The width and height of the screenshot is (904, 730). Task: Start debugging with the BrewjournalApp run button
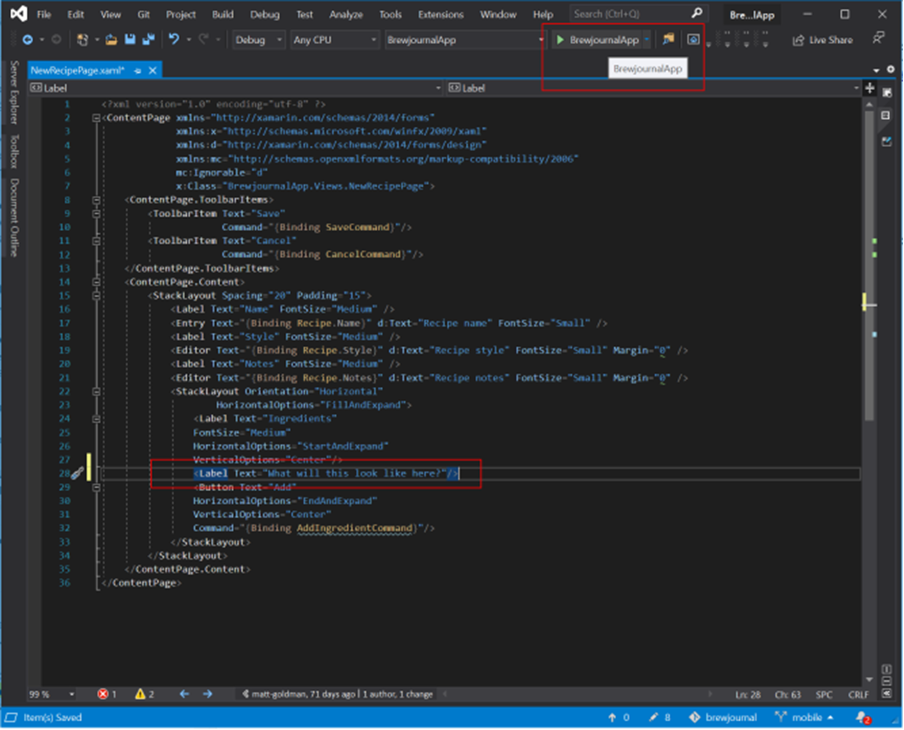coord(597,40)
